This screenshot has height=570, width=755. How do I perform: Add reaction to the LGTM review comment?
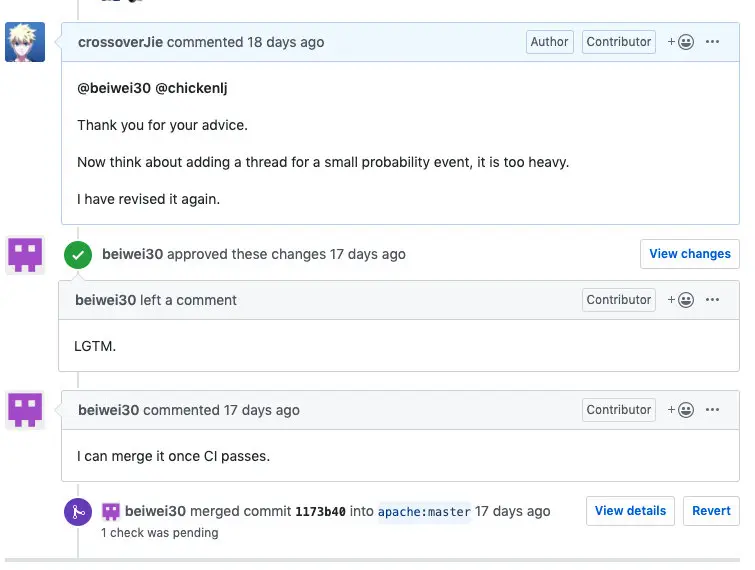[x=681, y=300]
